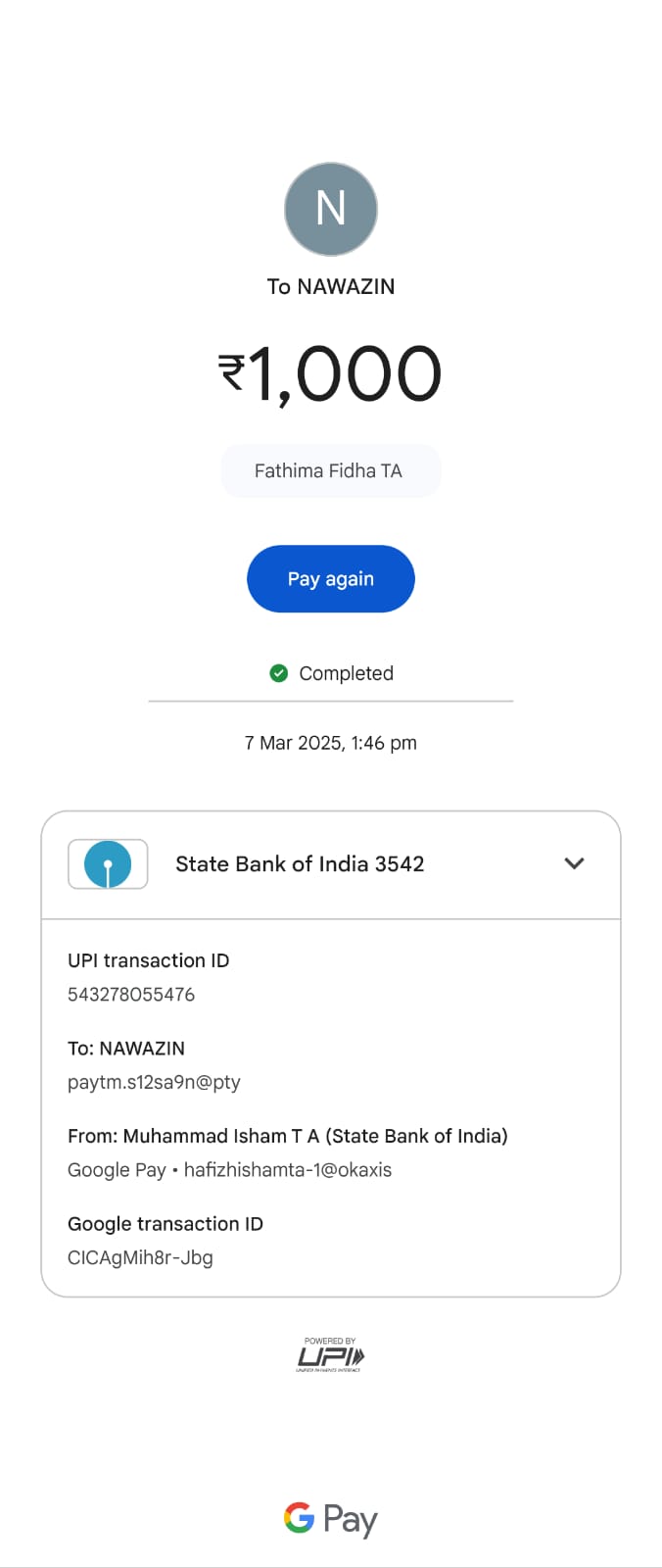Click the Google Pay logo at bottom

point(331,1519)
